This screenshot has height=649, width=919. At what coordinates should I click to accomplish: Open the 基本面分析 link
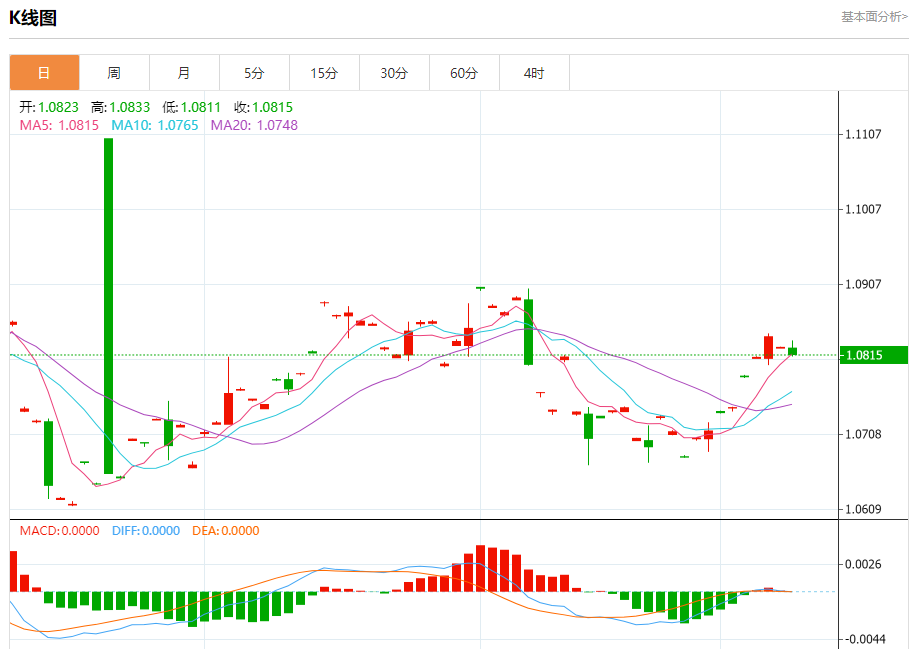point(874,17)
